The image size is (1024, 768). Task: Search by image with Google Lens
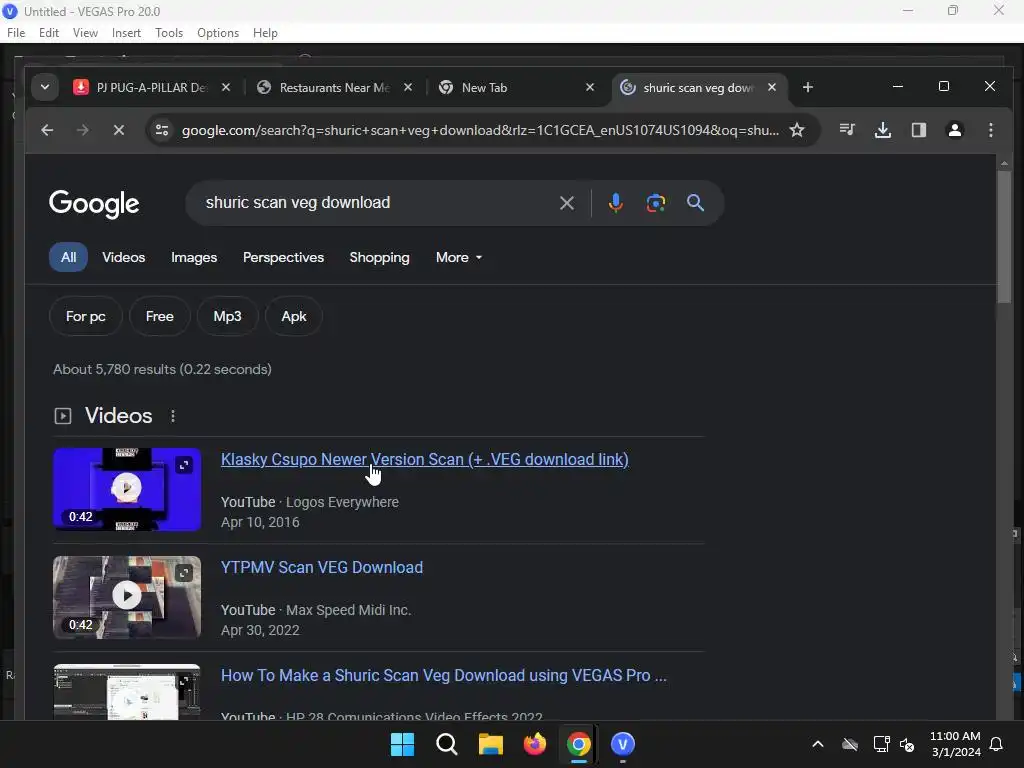656,203
